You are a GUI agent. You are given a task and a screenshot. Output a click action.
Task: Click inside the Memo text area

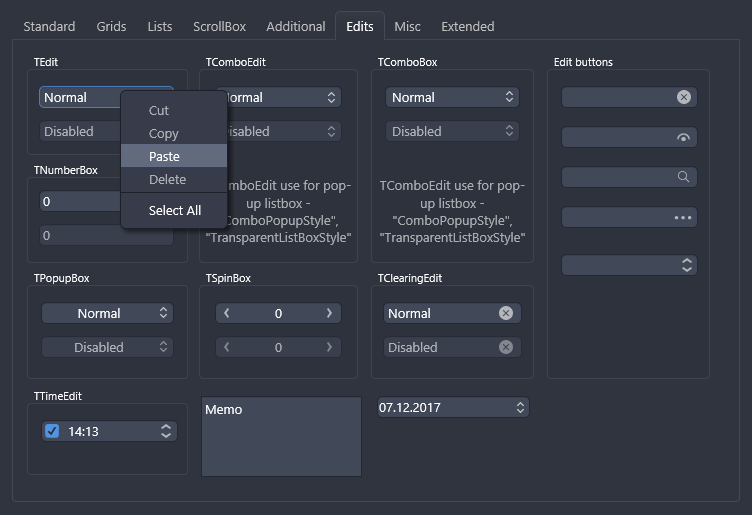click(281, 436)
